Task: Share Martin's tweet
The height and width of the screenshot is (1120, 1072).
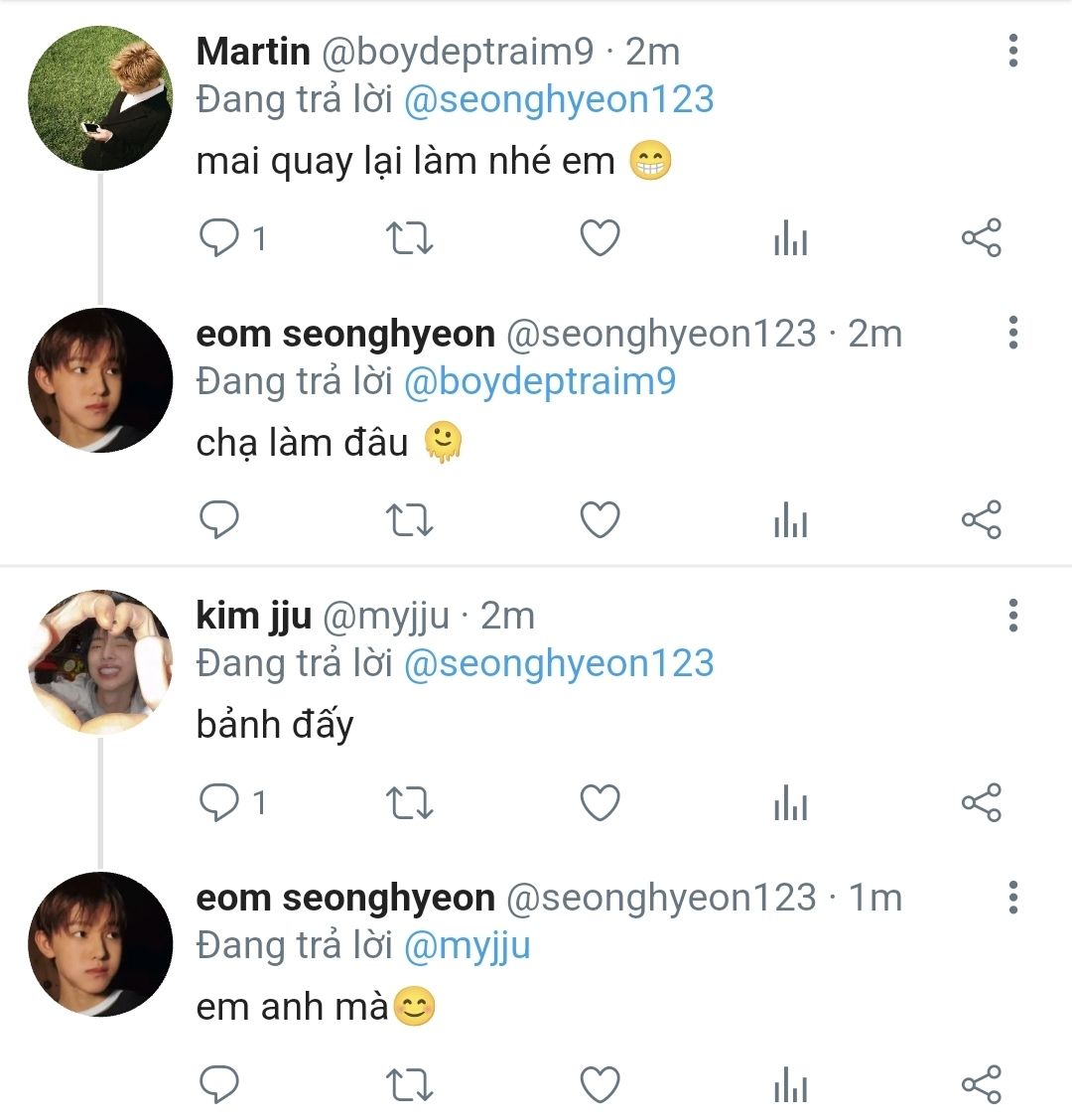Action: (982, 238)
